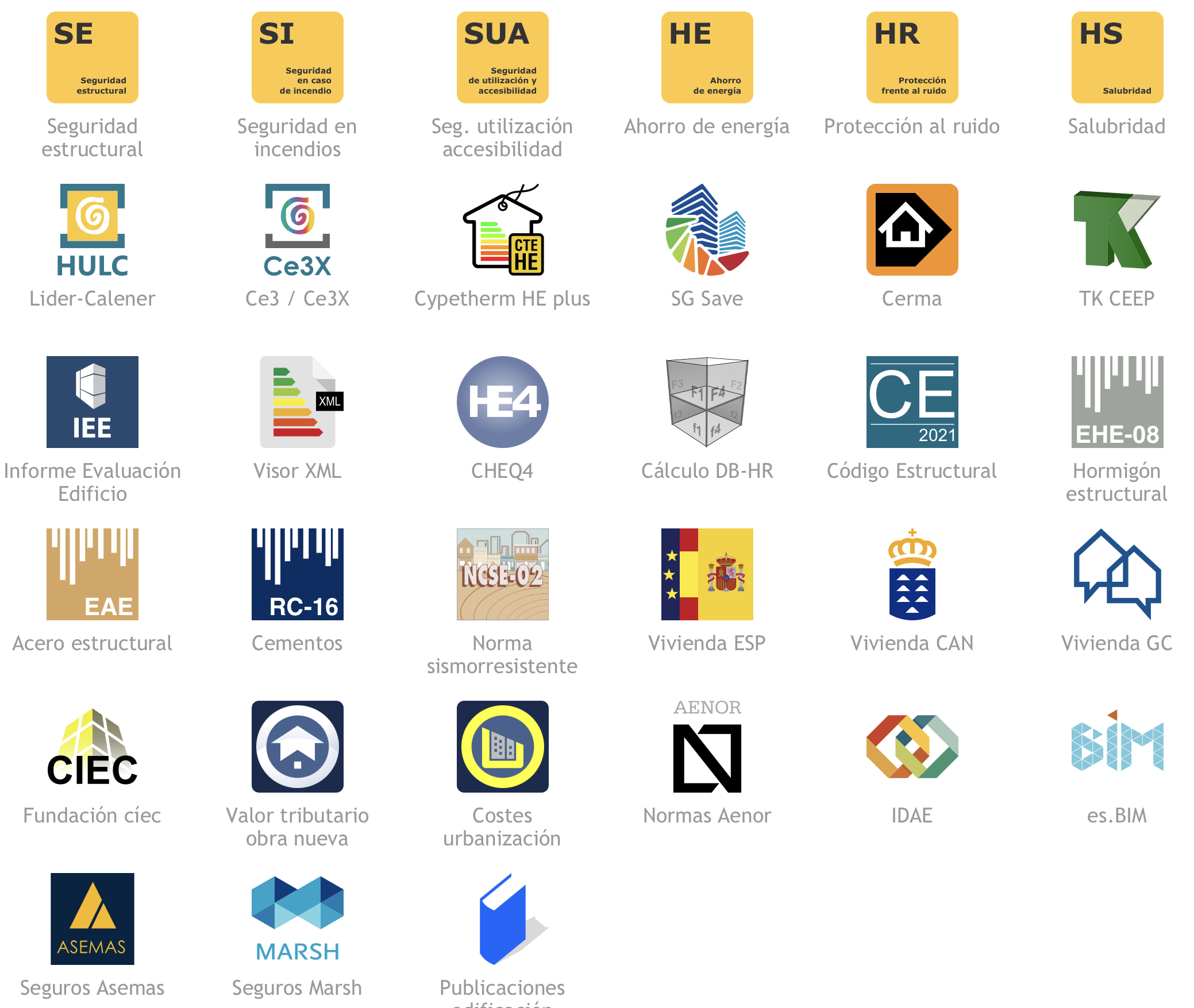Click the Salubridad label link
The width and height of the screenshot is (1194, 1008).
click(x=1116, y=126)
